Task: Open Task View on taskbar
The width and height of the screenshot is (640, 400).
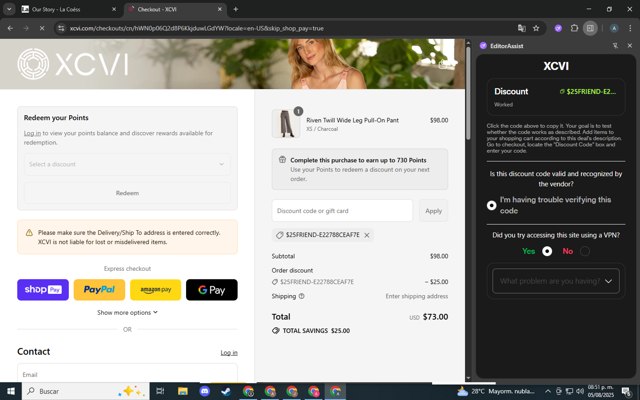Action: (160, 391)
